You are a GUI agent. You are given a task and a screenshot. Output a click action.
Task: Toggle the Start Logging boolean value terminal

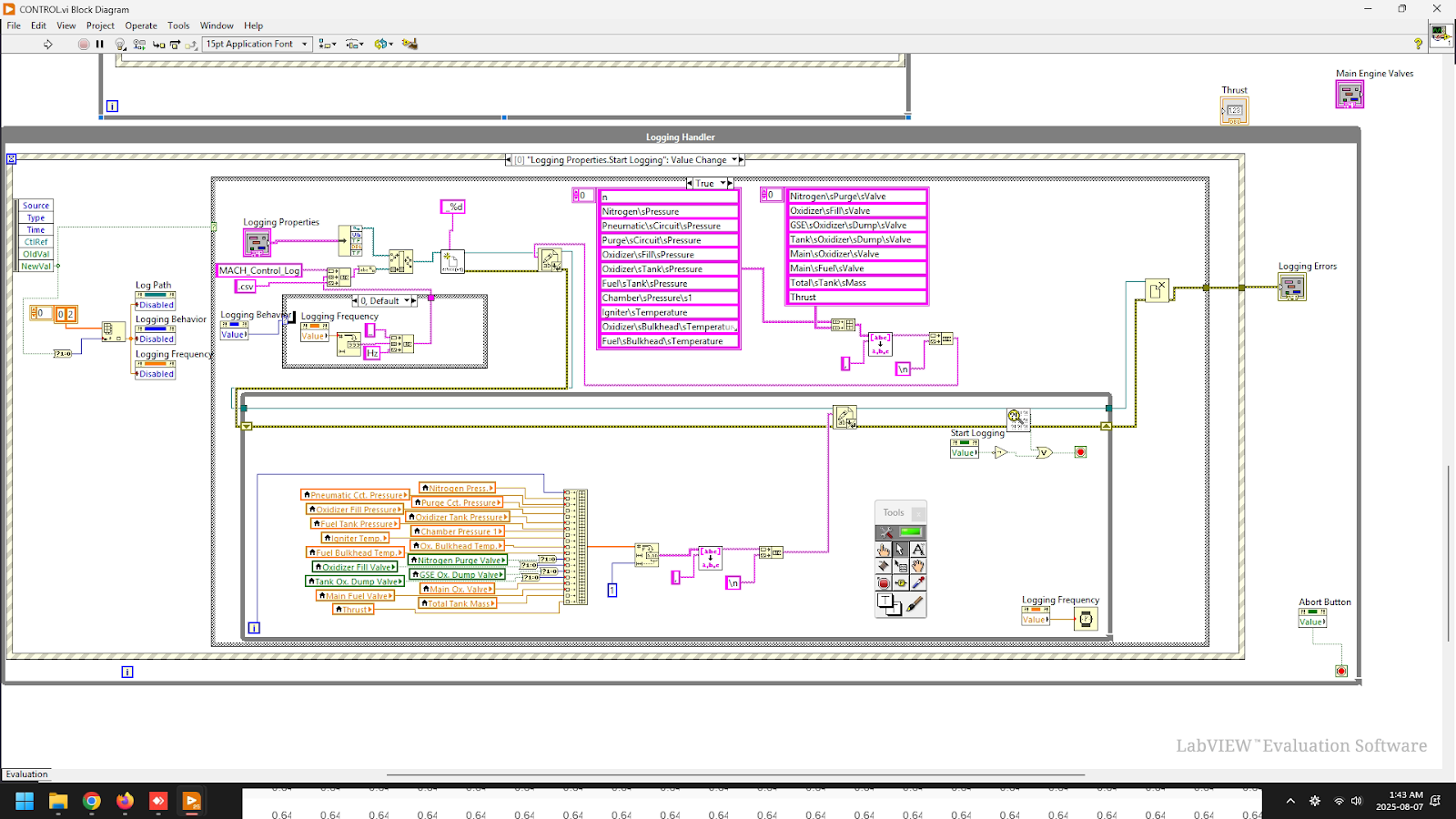(964, 451)
